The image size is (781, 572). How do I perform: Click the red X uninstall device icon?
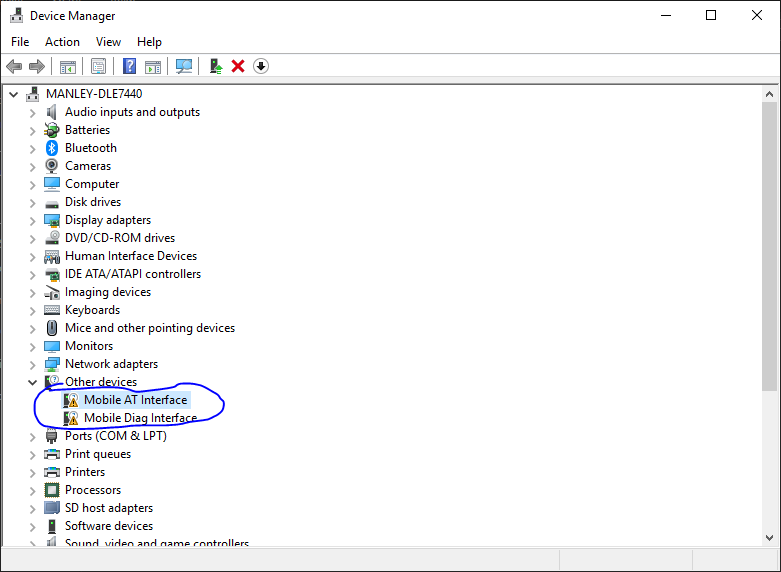tap(238, 66)
